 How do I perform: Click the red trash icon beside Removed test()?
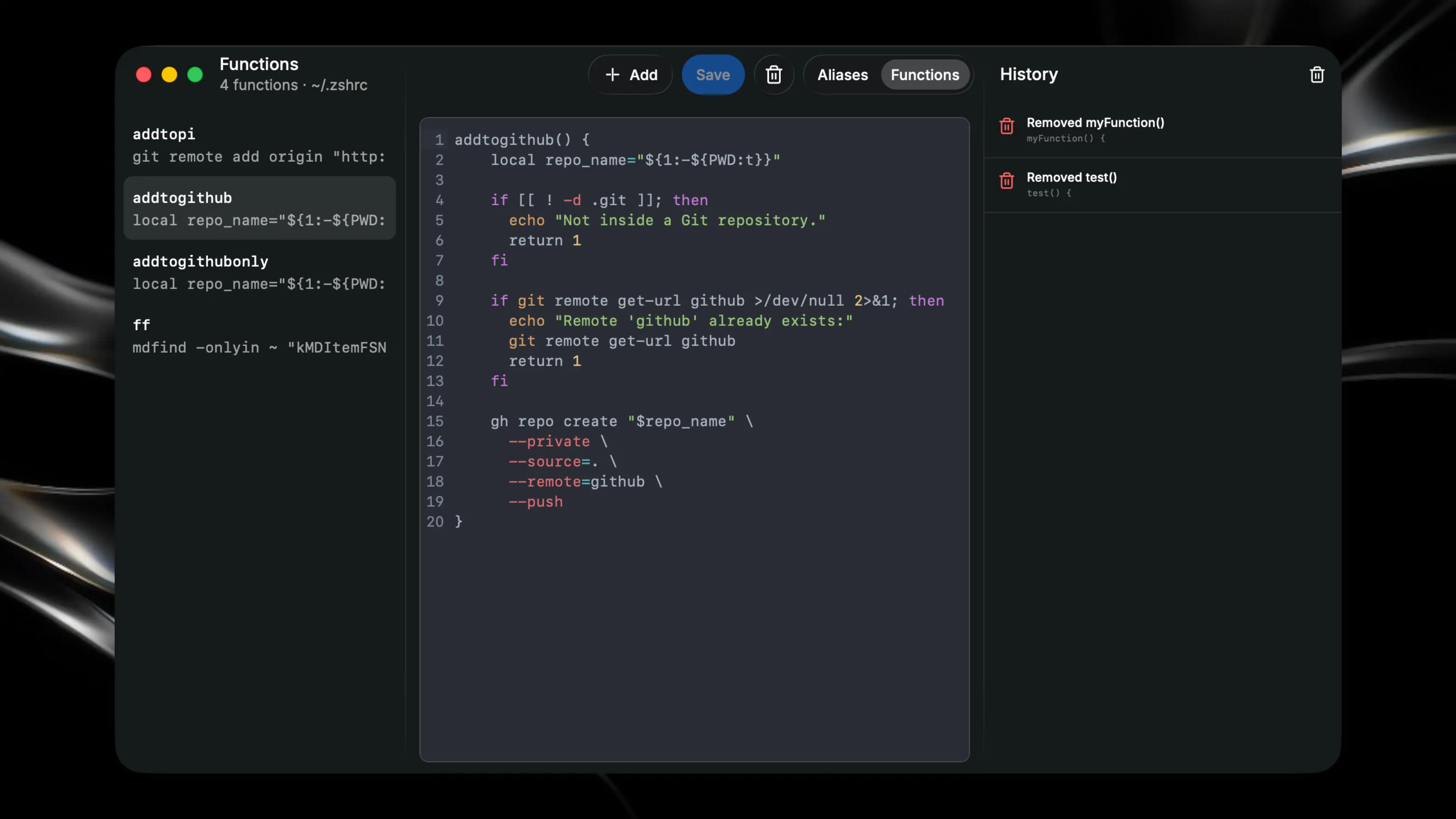click(1006, 180)
